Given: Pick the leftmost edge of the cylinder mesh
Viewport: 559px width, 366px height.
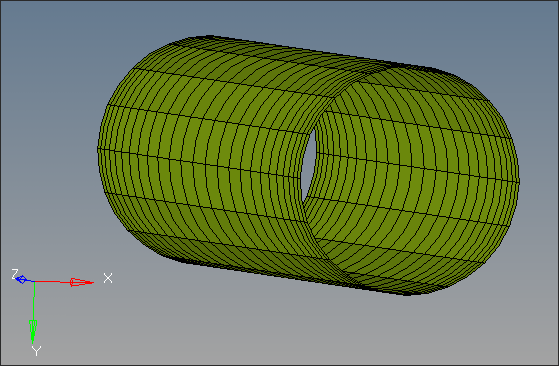Looking at the screenshot, I should 98,150.
